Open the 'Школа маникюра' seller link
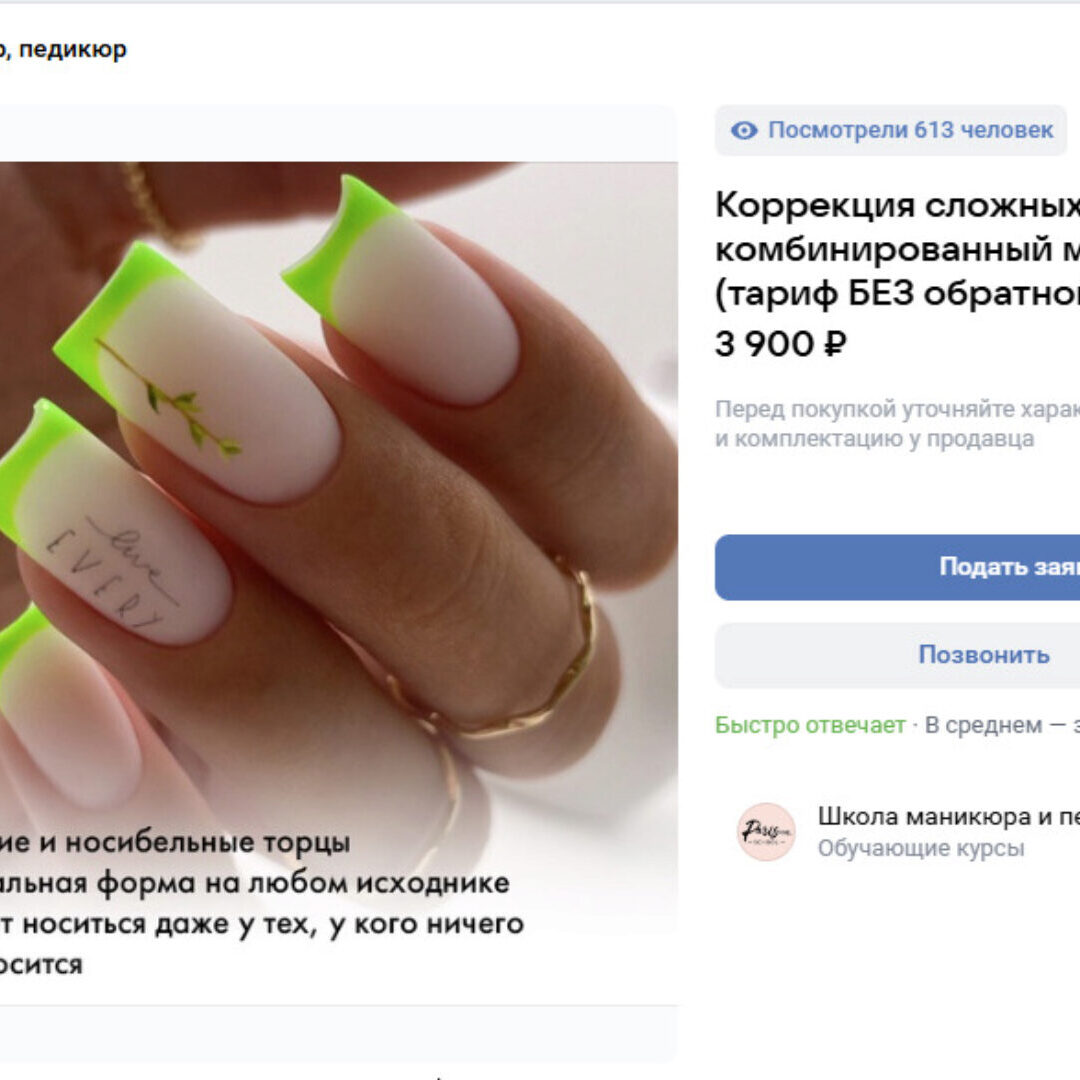The image size is (1080, 1080). [948, 816]
